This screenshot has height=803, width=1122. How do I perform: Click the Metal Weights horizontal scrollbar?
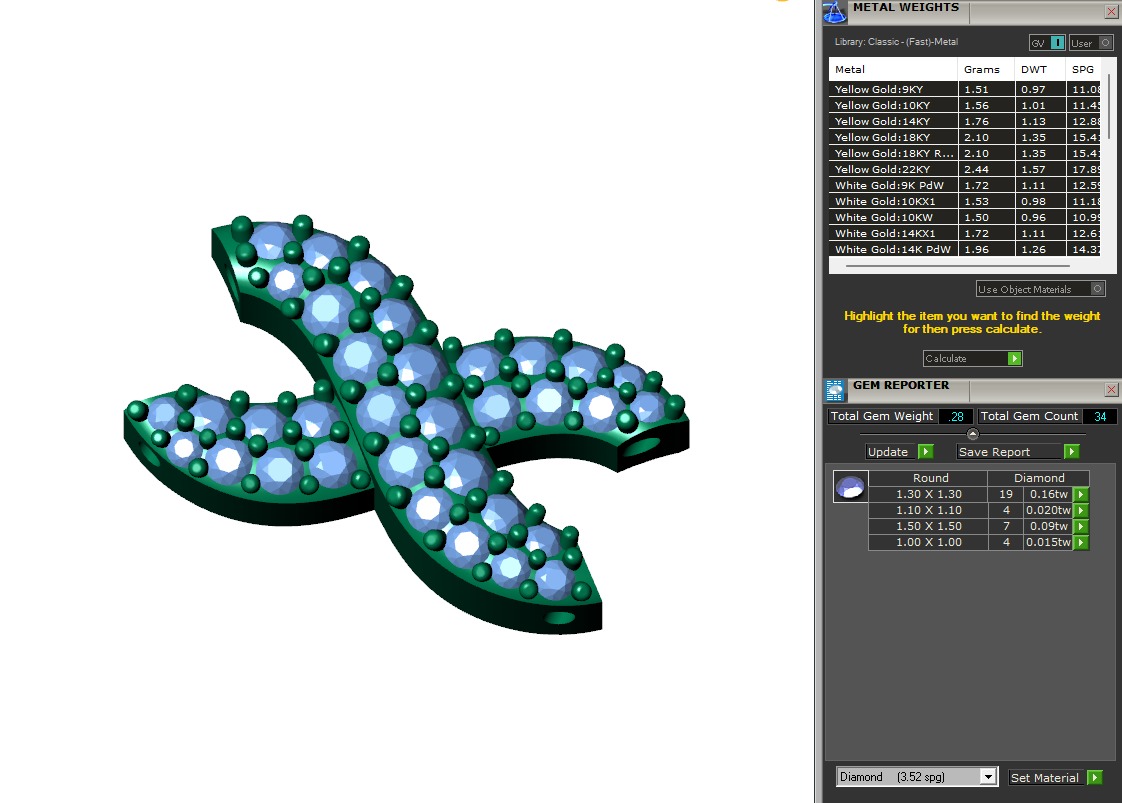tap(957, 266)
